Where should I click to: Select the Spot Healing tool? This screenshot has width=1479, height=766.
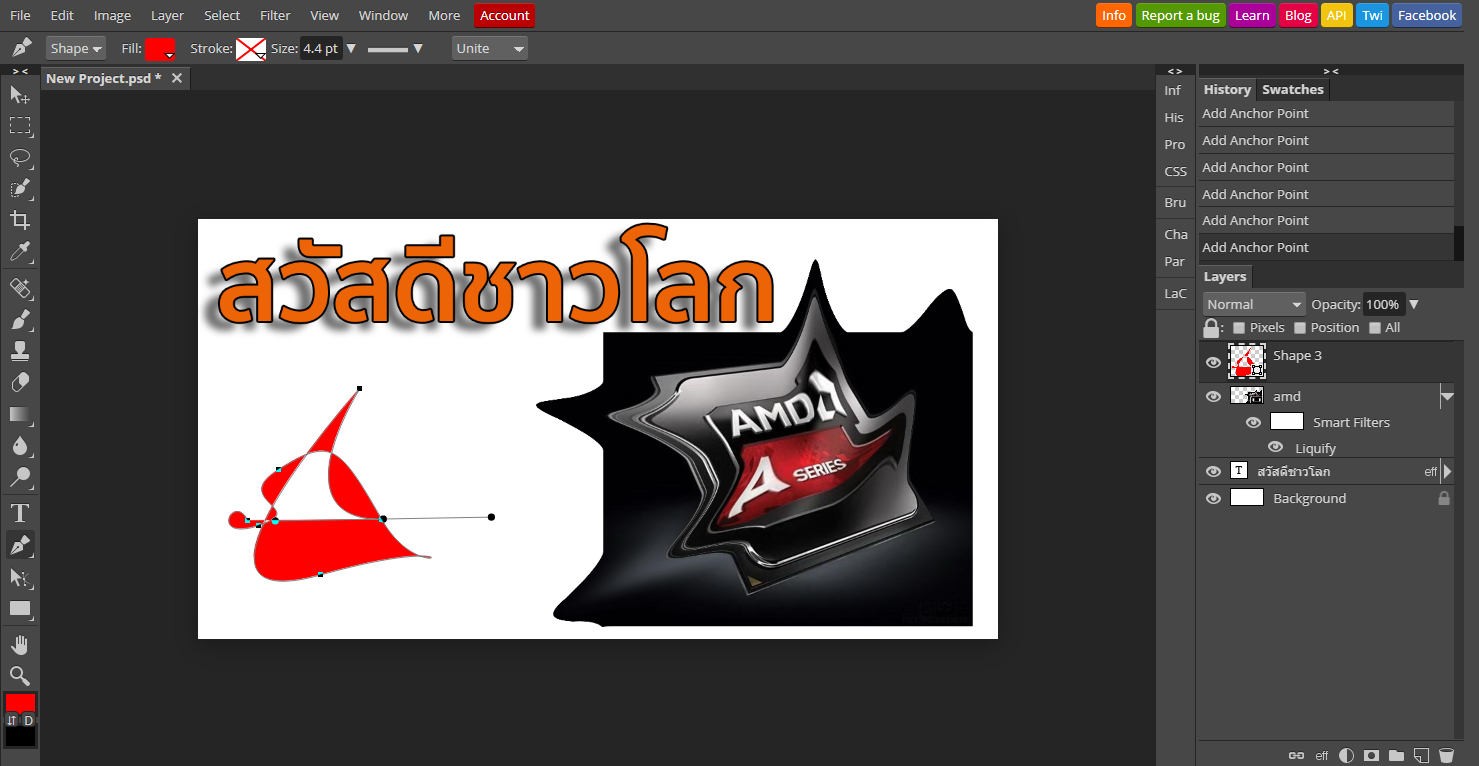(20, 289)
